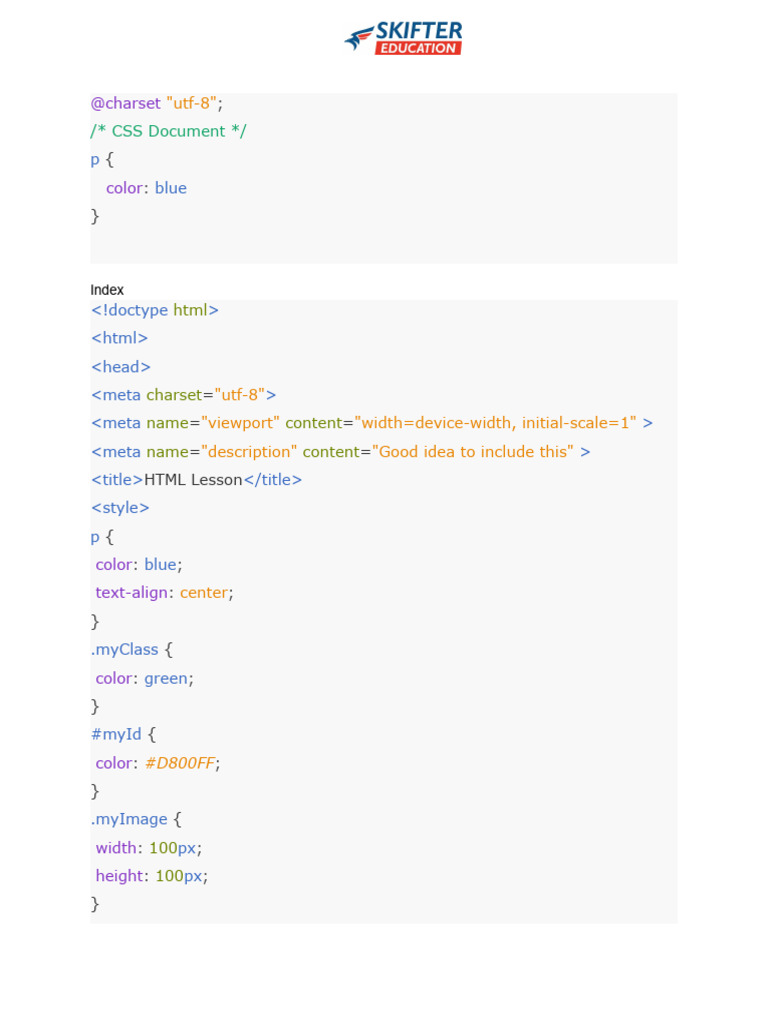Click the <!doctype html> line
Screen dimensions: 768x1024
[x=155, y=310]
